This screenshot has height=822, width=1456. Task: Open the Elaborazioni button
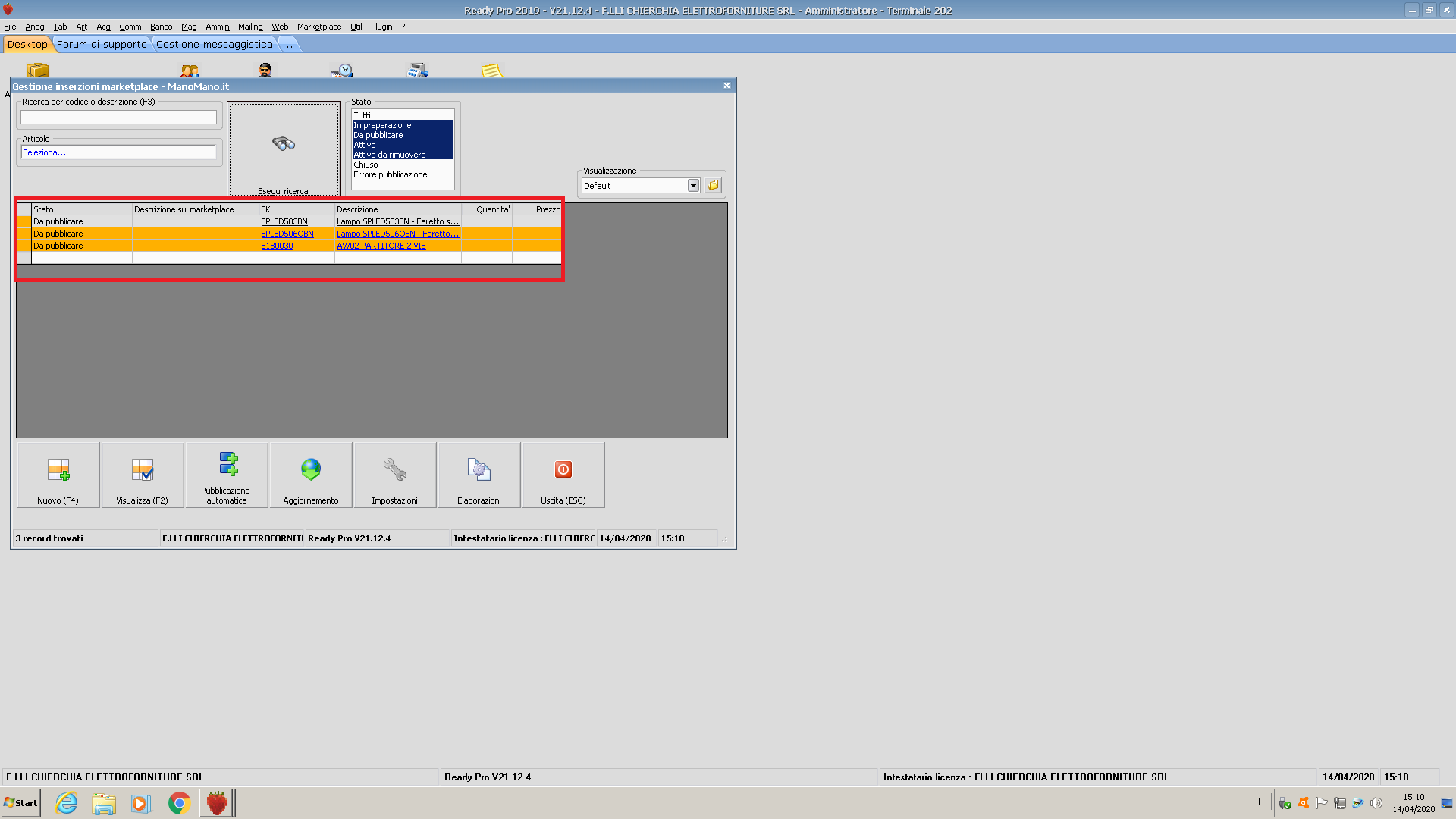pyautogui.click(x=479, y=475)
